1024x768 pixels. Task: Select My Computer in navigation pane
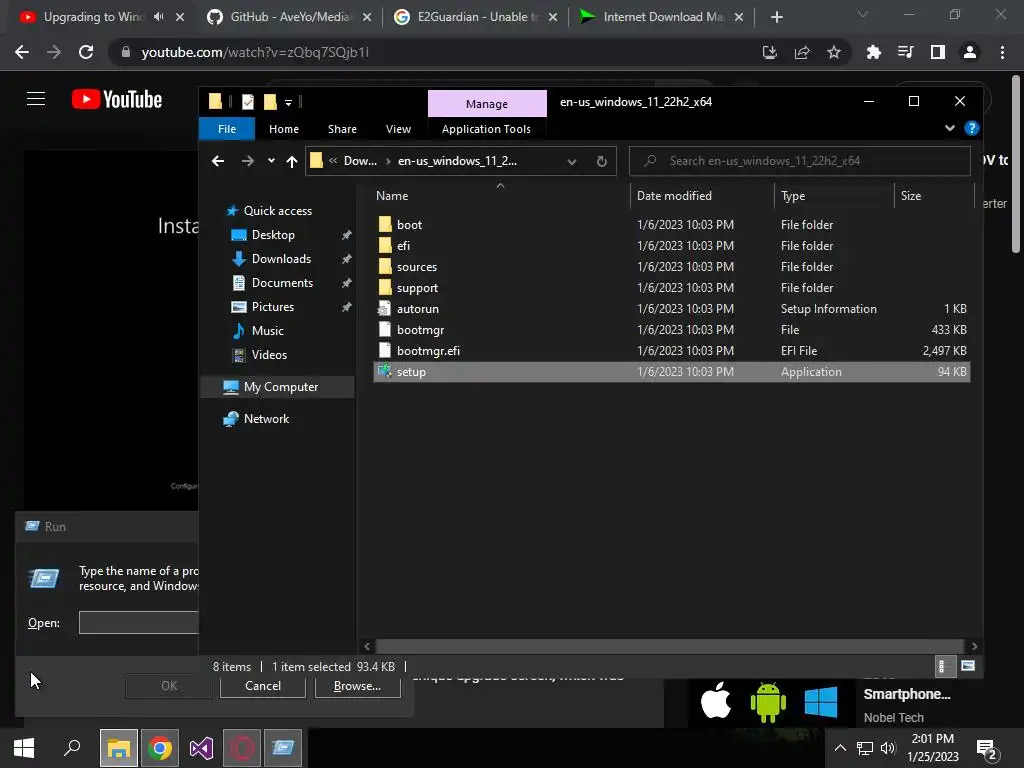coord(280,387)
